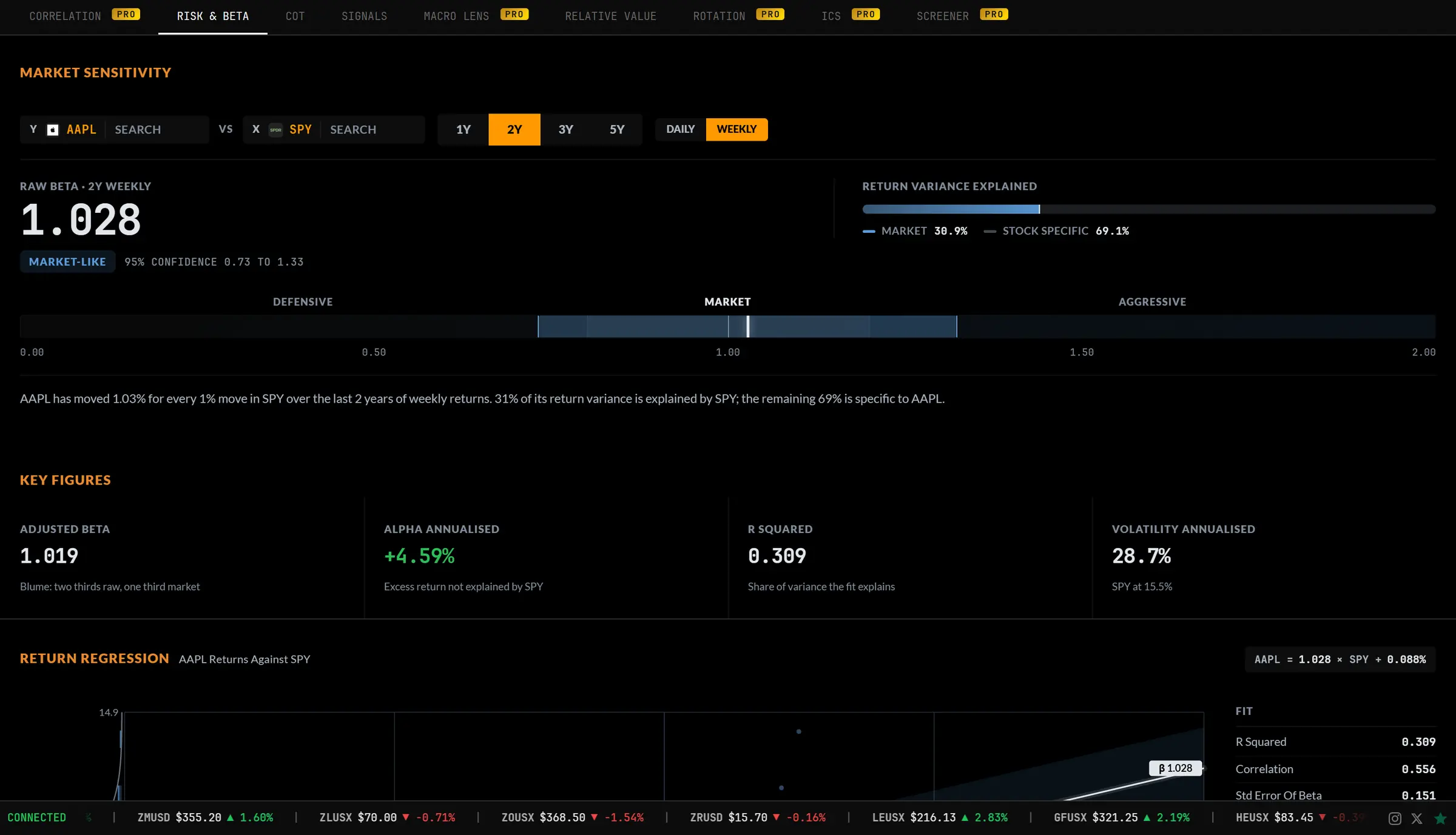Image resolution: width=1456 pixels, height=835 pixels.
Task: Open the Screener tab
Action: click(962, 16)
